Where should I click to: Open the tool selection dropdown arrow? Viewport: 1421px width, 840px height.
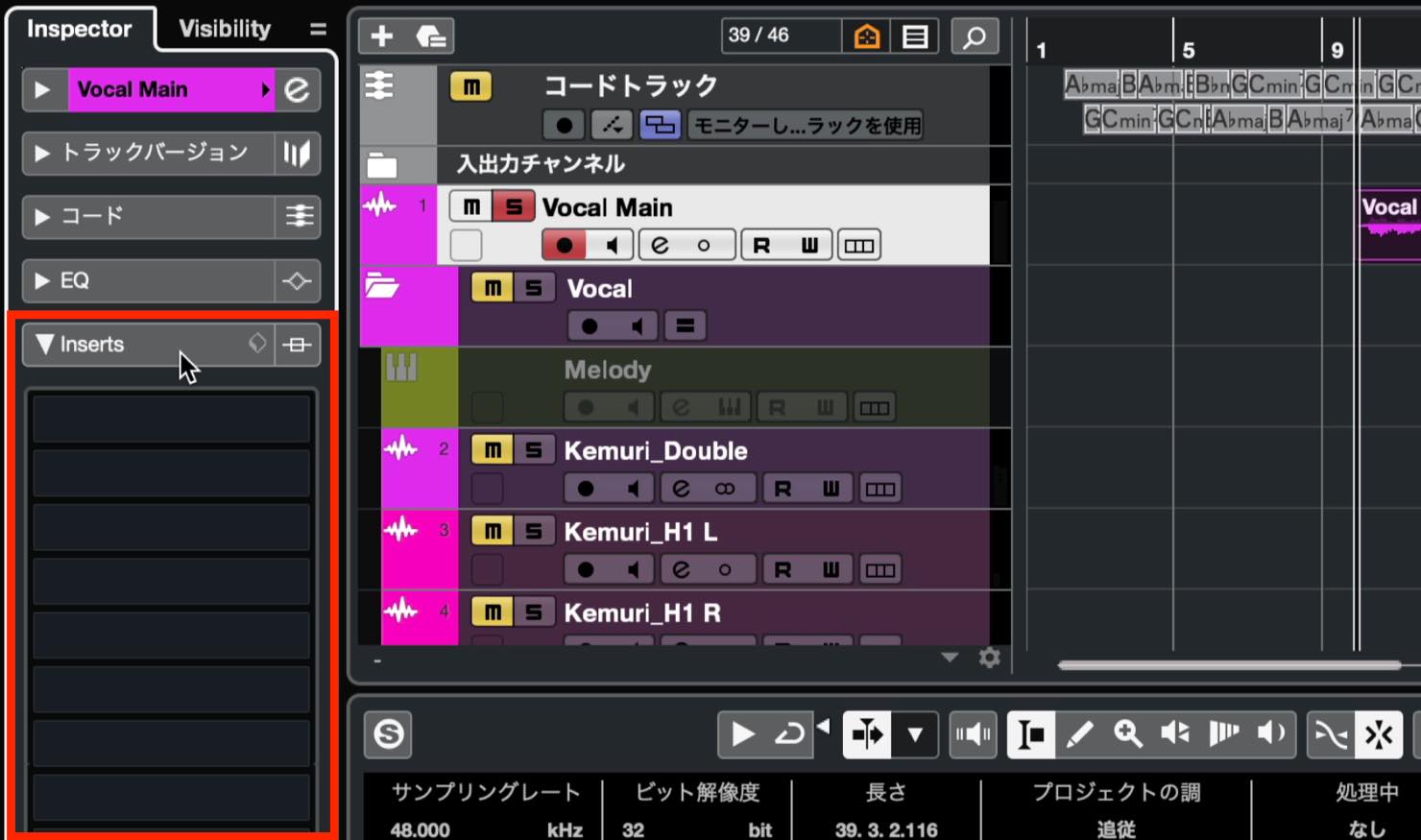pyautogui.click(x=915, y=734)
